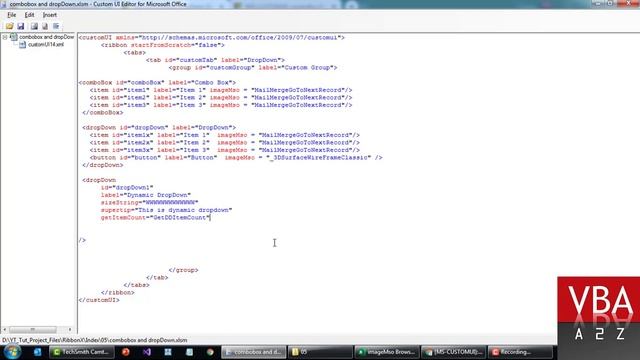Image resolution: width=640 pixels, height=360 pixels.
Task: Click the item id="item1x" line
Action: 225,135
